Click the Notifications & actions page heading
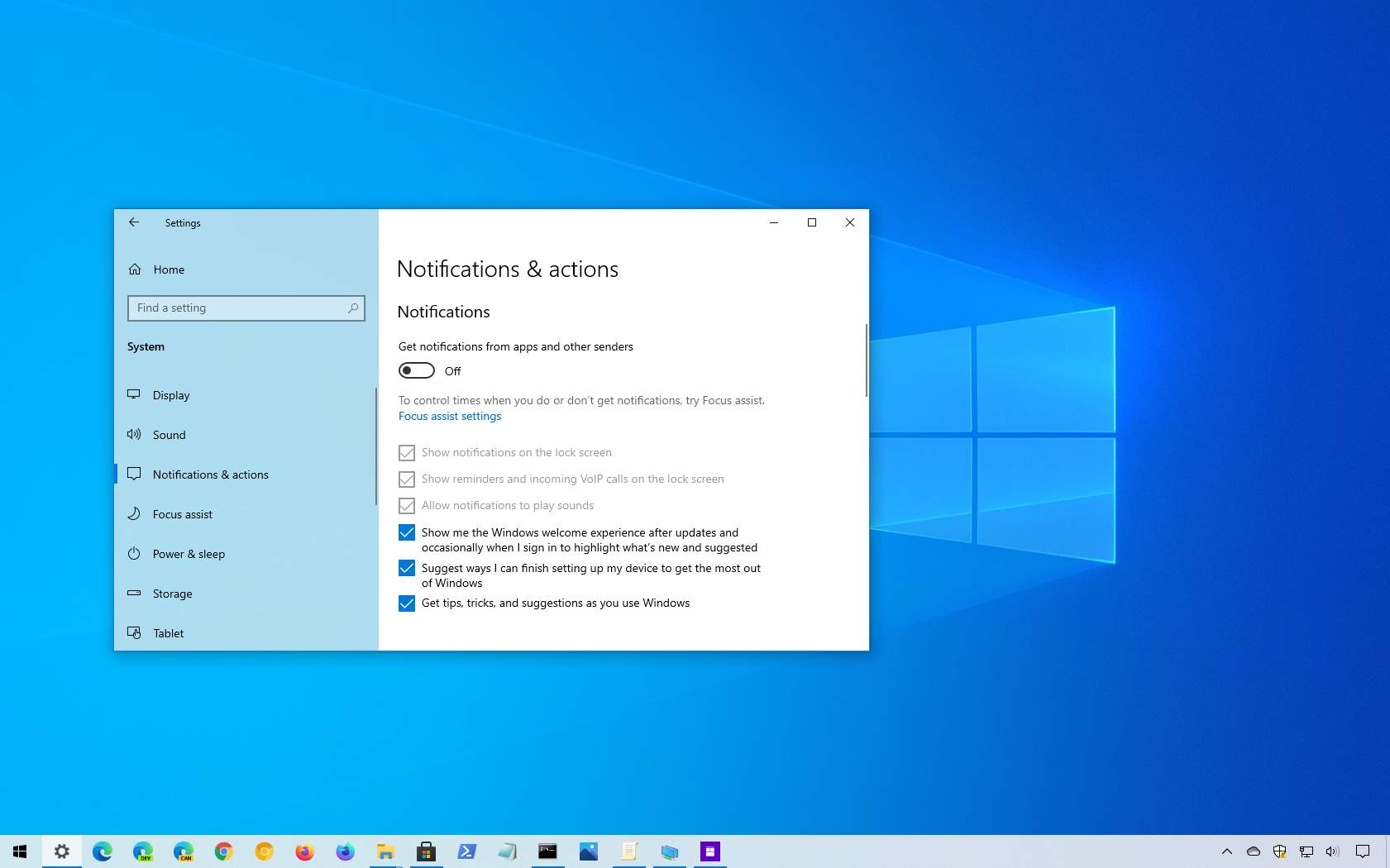Viewport: 1390px width, 868px height. 508,269
